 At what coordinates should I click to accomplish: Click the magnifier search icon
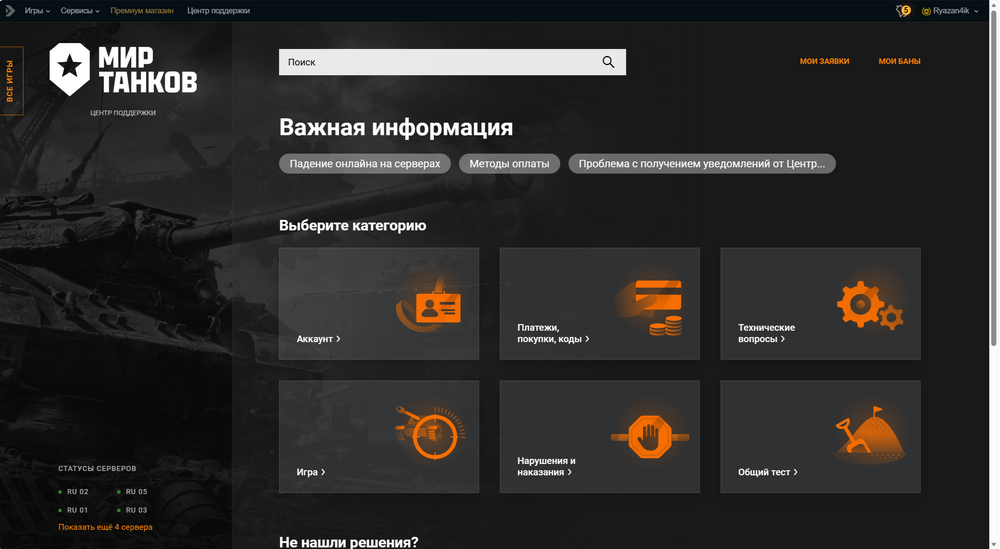(x=608, y=62)
